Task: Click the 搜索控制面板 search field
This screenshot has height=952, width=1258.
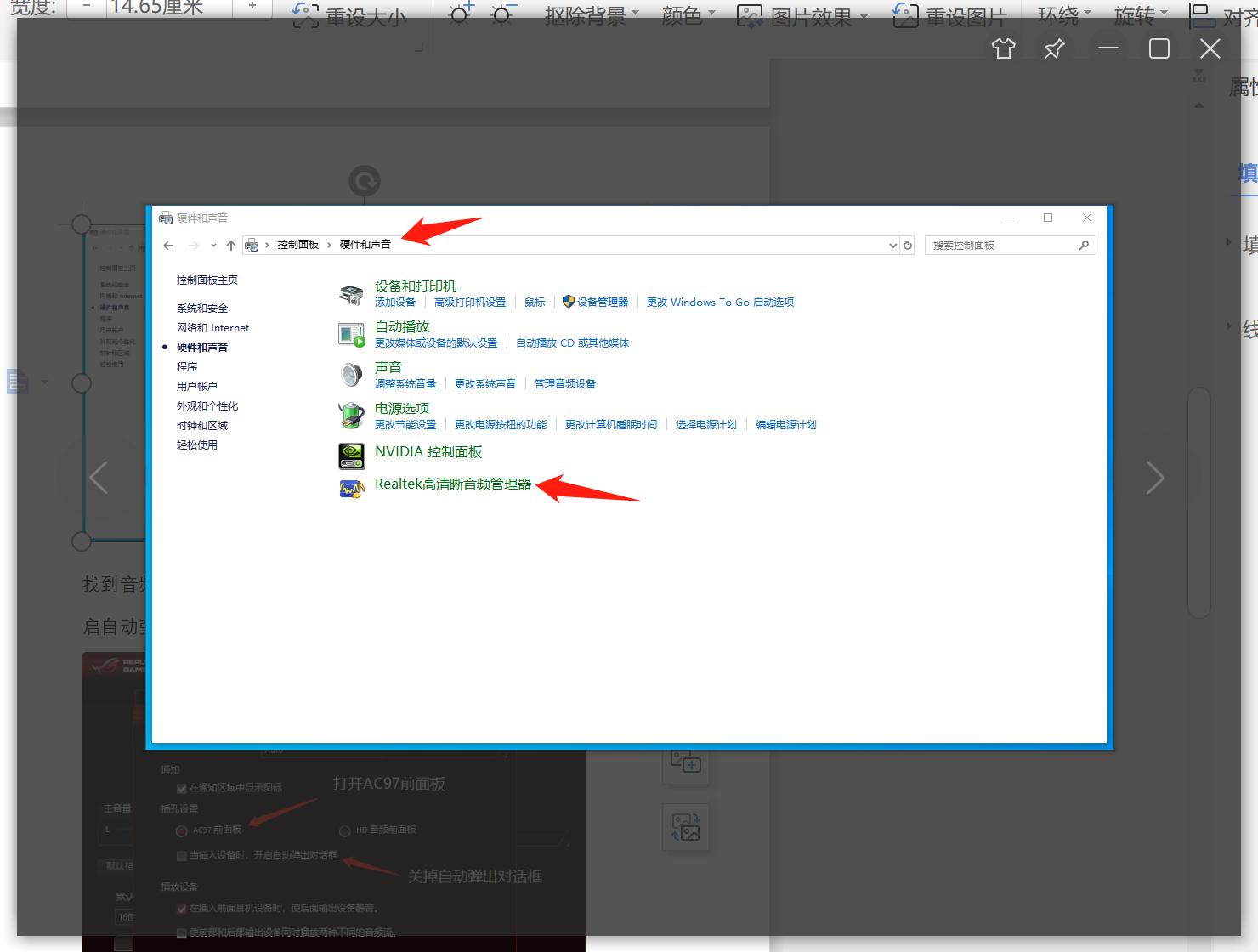Action: click(x=1001, y=246)
